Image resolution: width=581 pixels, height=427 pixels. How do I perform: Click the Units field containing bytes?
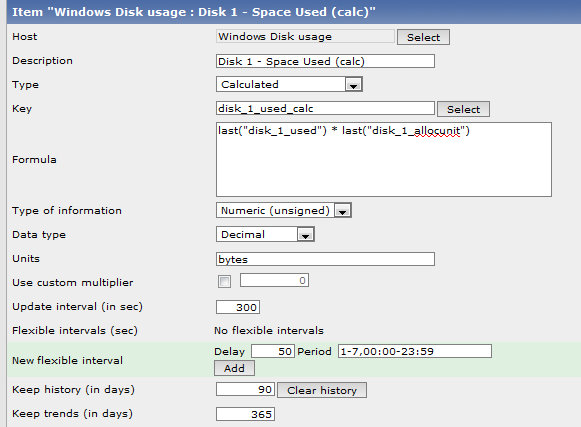click(325, 259)
